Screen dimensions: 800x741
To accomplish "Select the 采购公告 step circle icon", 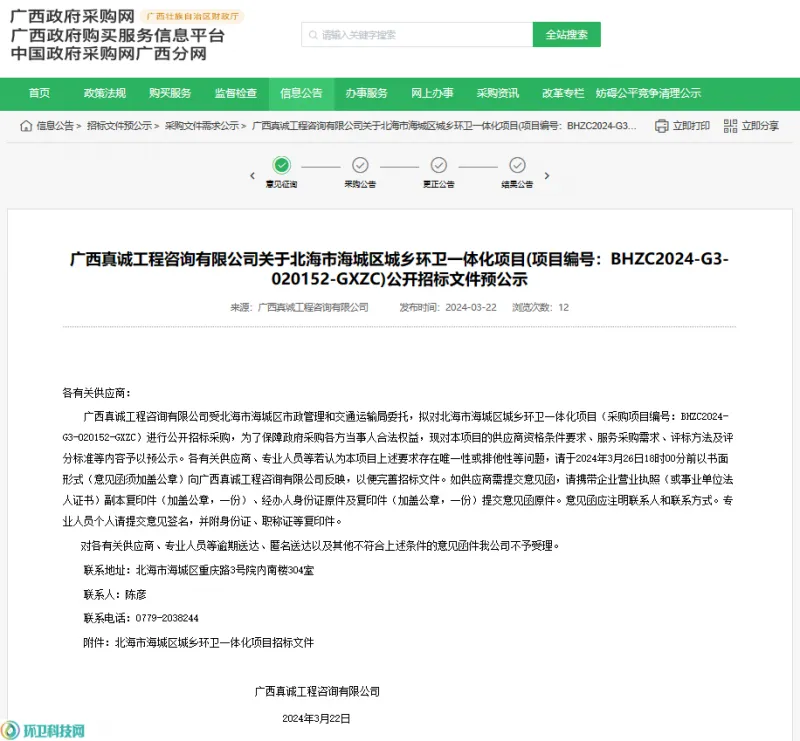I will 360,165.
